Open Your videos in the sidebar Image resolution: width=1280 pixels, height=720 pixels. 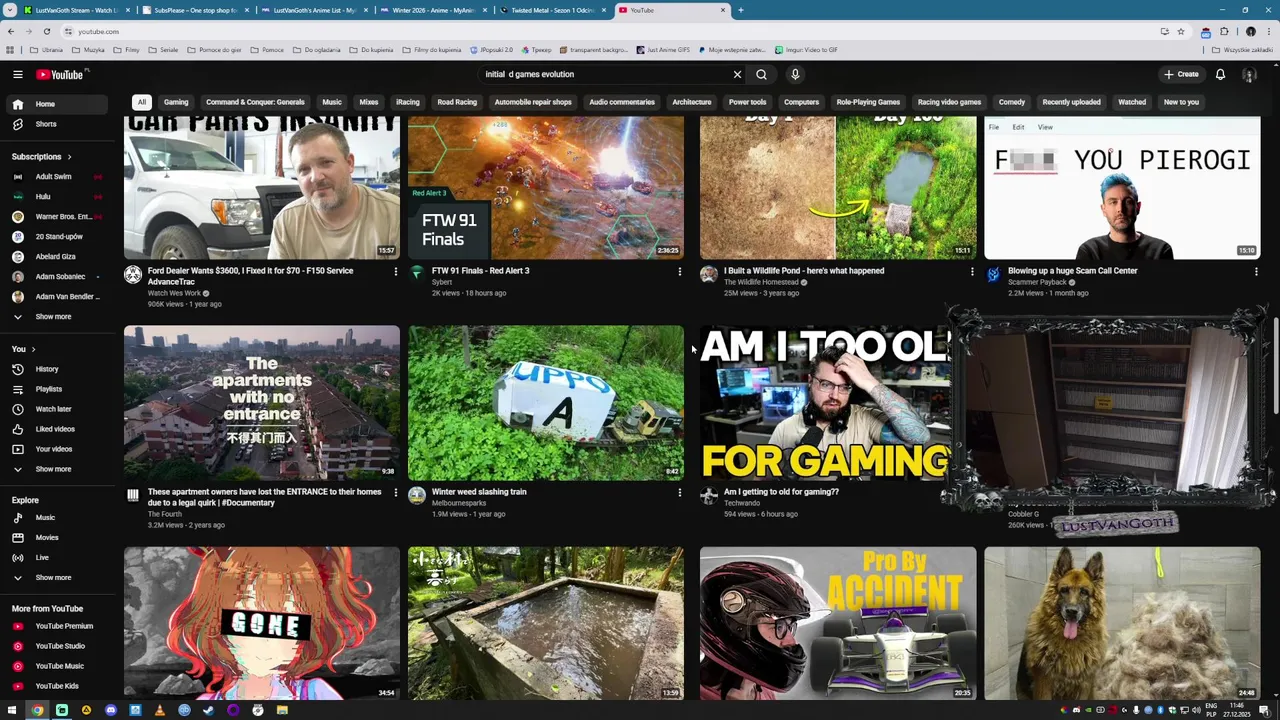(56, 449)
